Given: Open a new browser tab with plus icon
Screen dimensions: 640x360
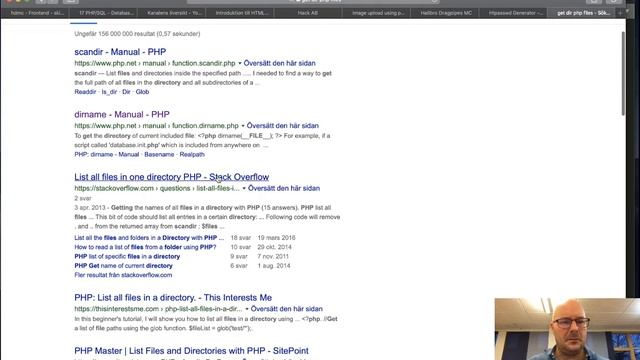Looking at the screenshot, I should tap(620, 13).
